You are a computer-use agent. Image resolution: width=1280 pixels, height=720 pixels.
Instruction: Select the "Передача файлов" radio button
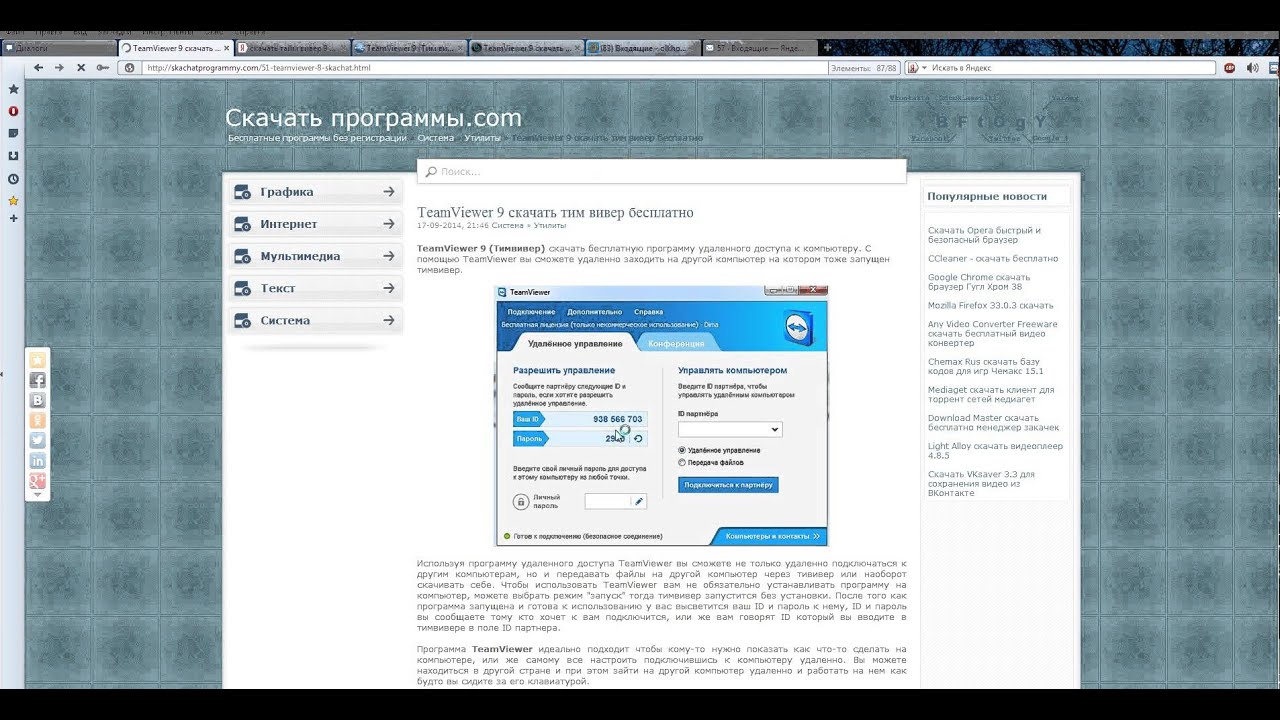[x=682, y=462]
